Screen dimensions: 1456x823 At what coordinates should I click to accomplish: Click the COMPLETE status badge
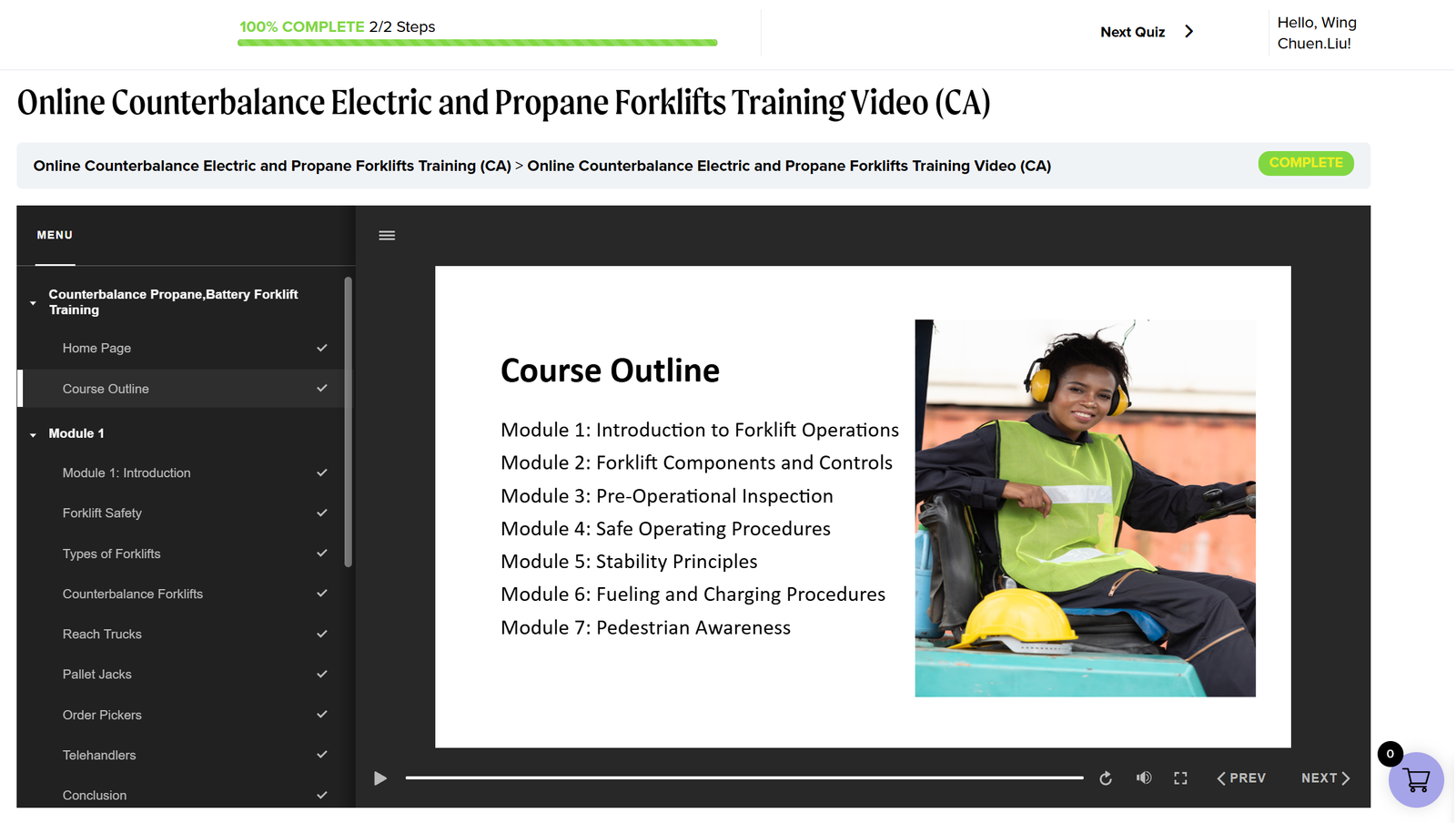pos(1306,163)
